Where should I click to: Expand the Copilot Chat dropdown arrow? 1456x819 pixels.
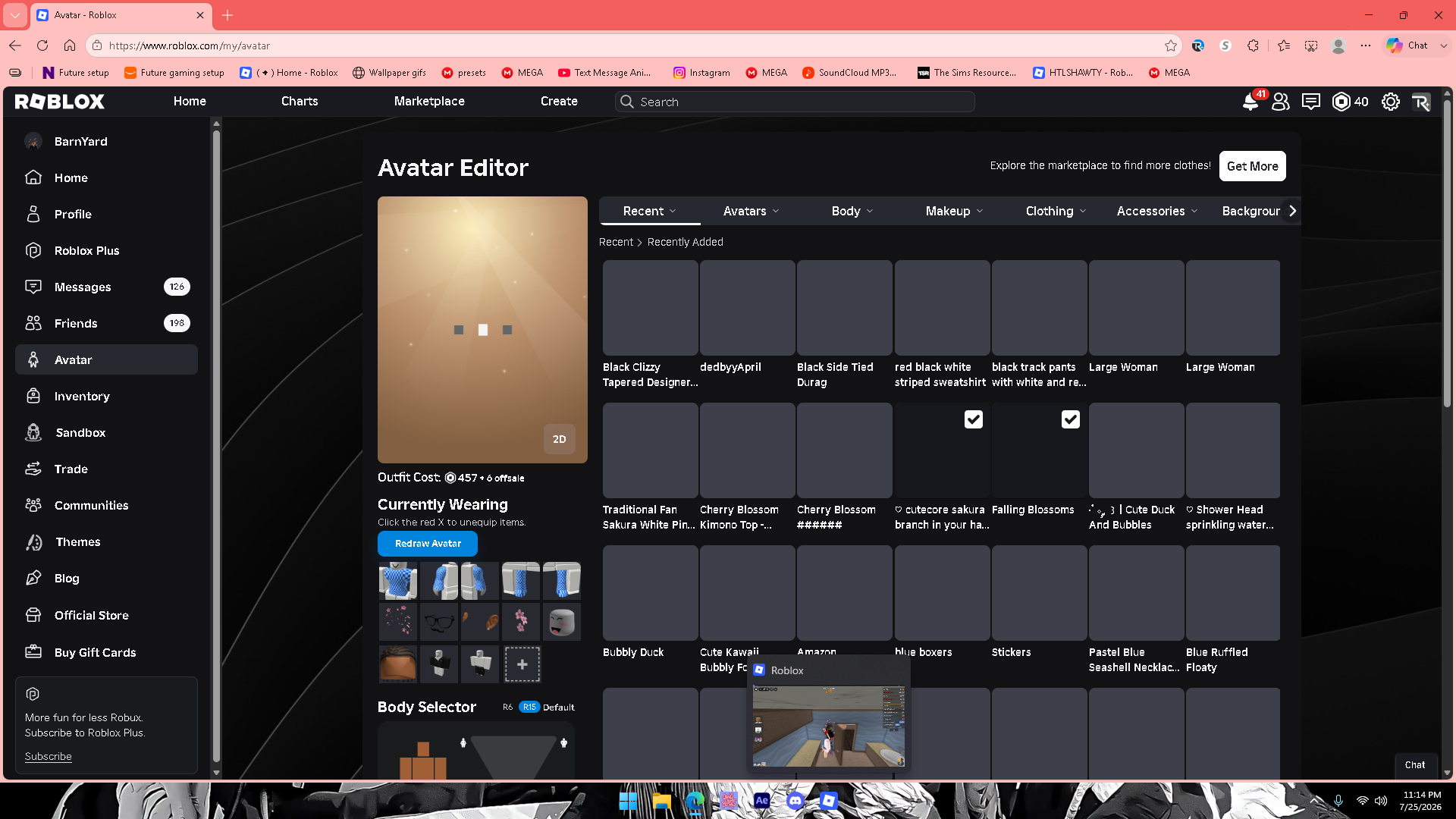point(1444,45)
